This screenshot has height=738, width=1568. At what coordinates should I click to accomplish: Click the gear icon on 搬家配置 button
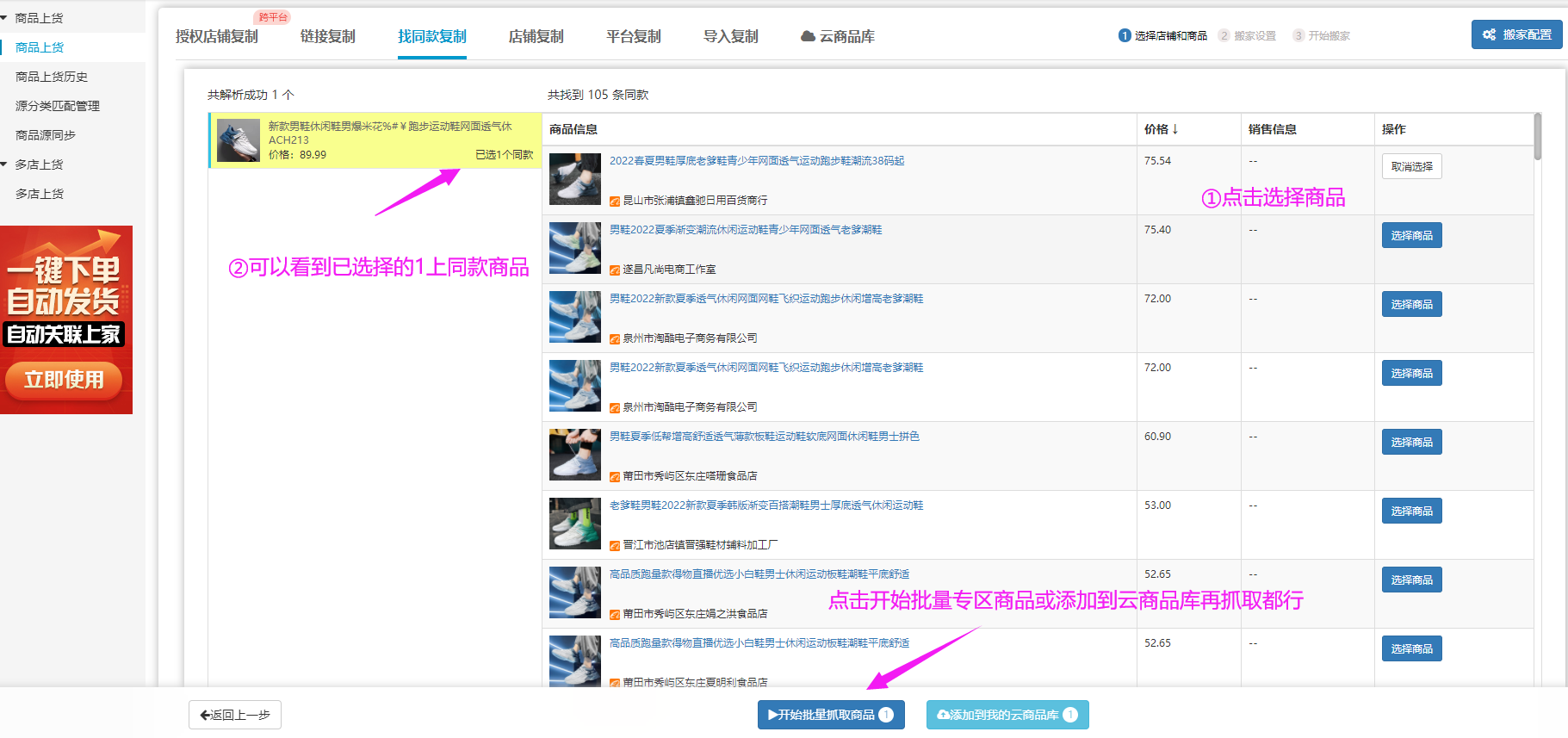[1489, 35]
